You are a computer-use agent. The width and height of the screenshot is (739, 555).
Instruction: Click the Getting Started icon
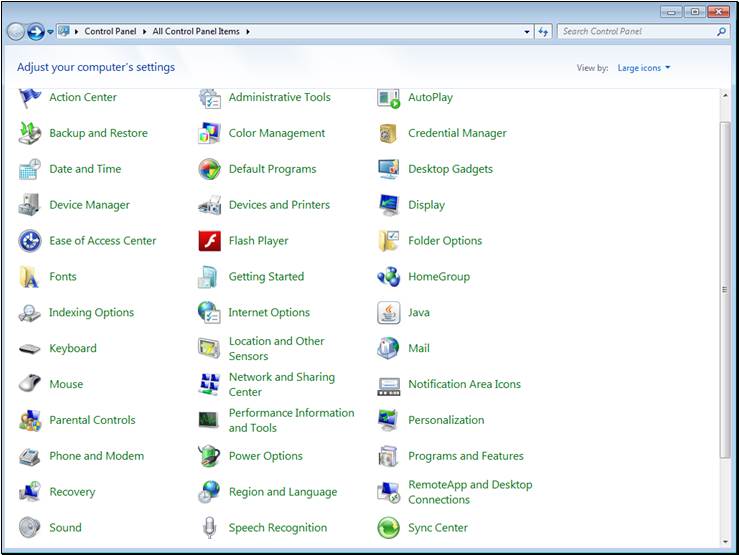(209, 277)
